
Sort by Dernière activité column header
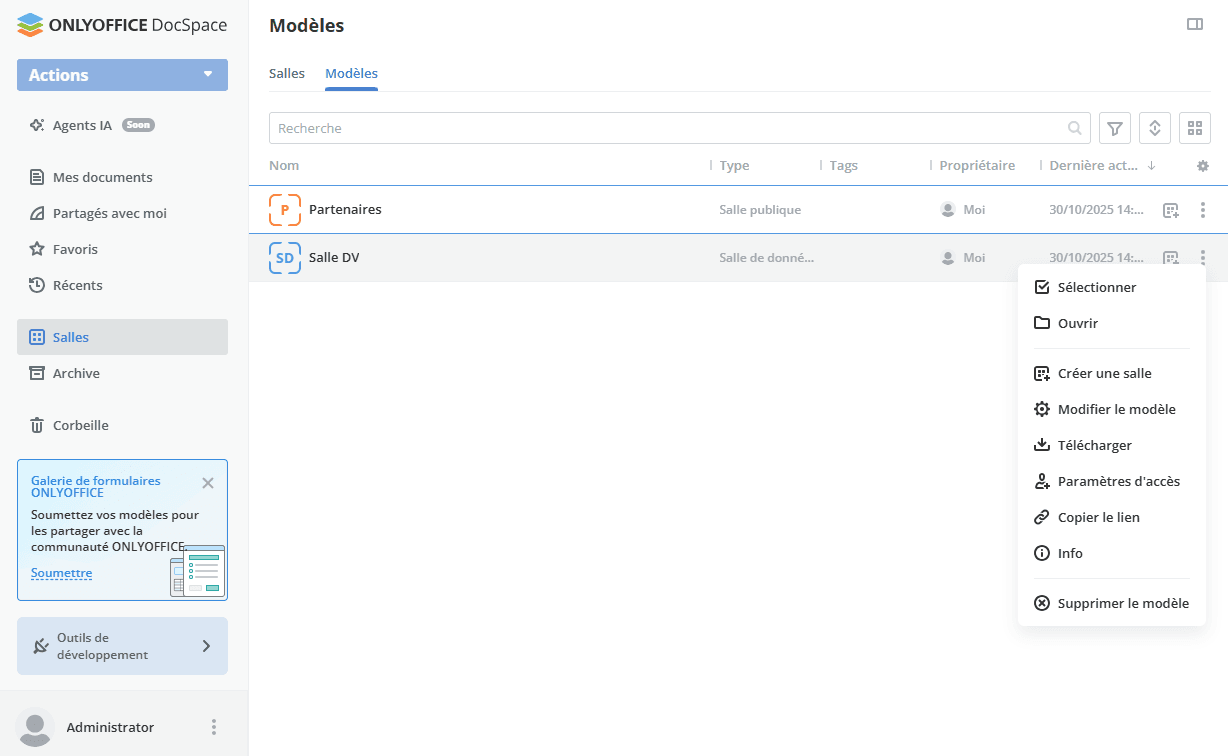[1094, 166]
